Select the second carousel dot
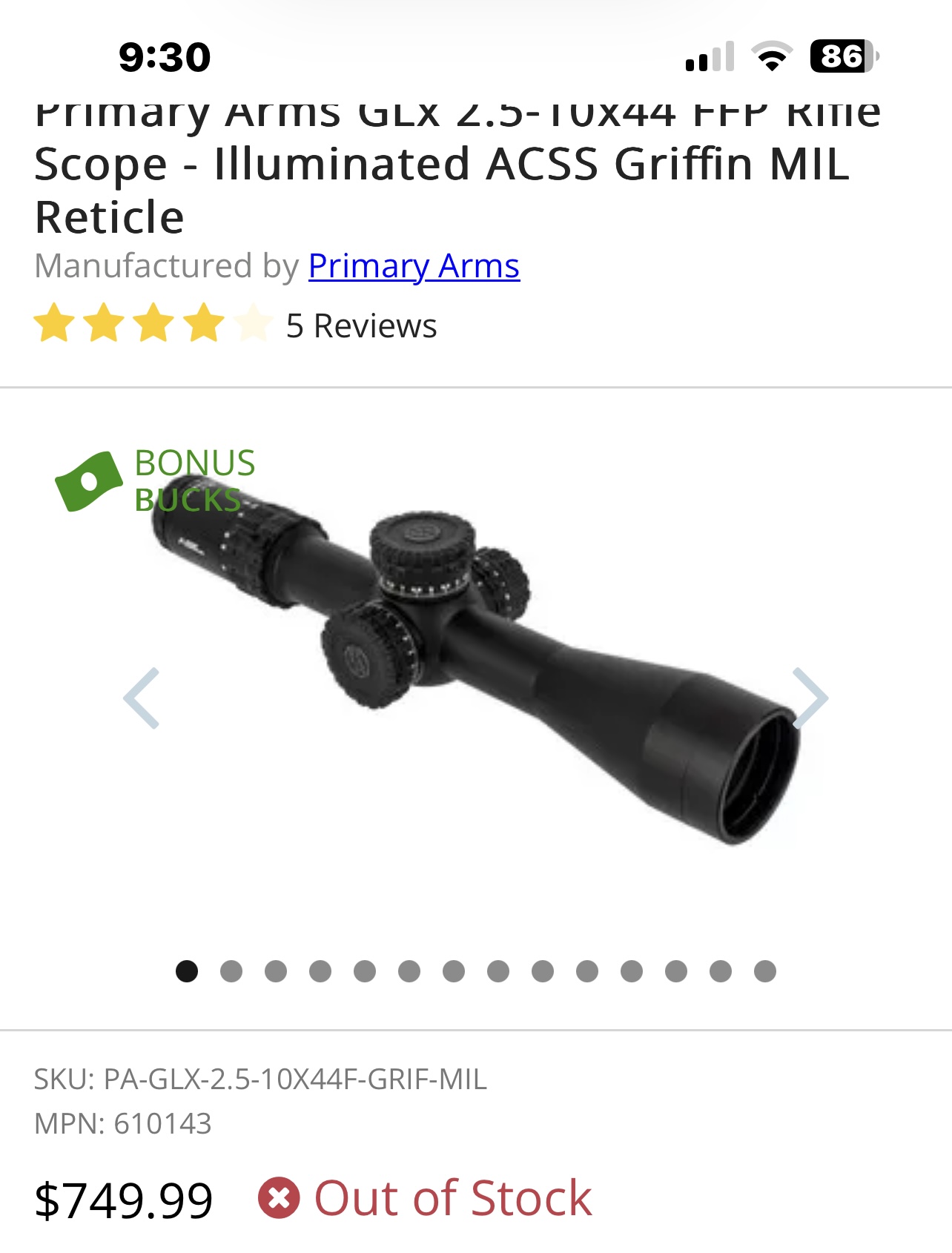Screen dimensions: 952x1253 tap(231, 971)
